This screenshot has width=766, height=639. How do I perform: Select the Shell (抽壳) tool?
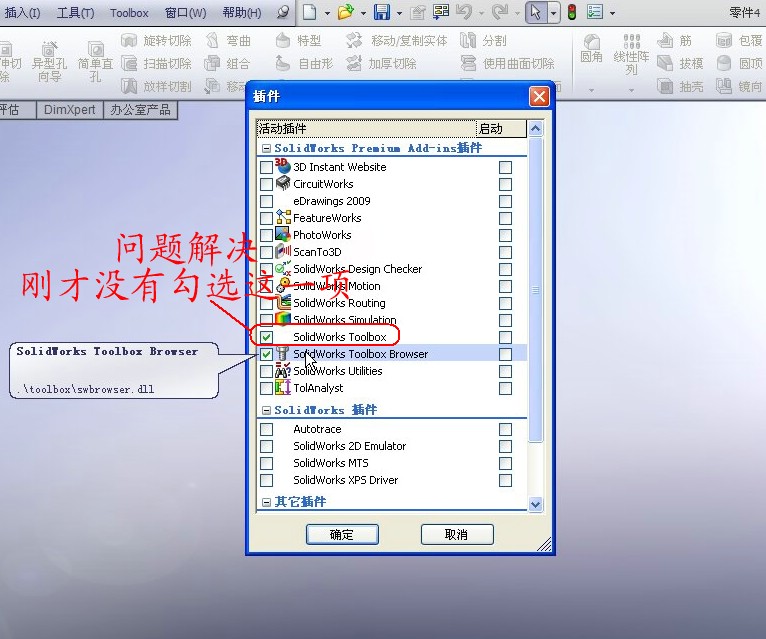click(x=680, y=86)
